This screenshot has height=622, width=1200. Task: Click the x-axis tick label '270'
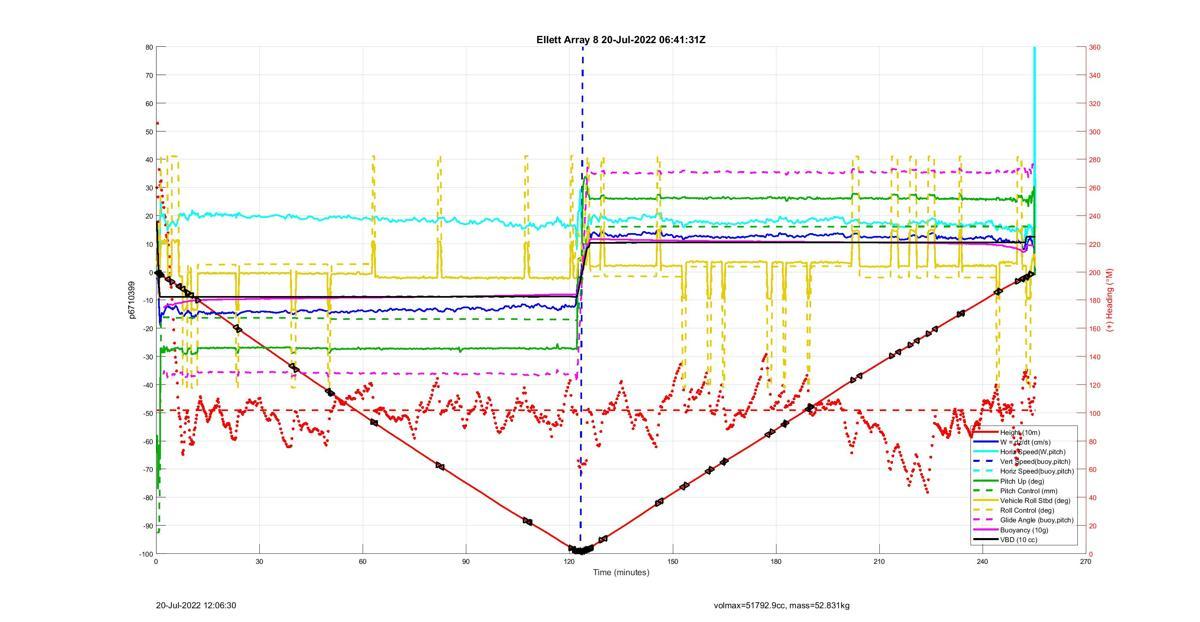point(1086,561)
